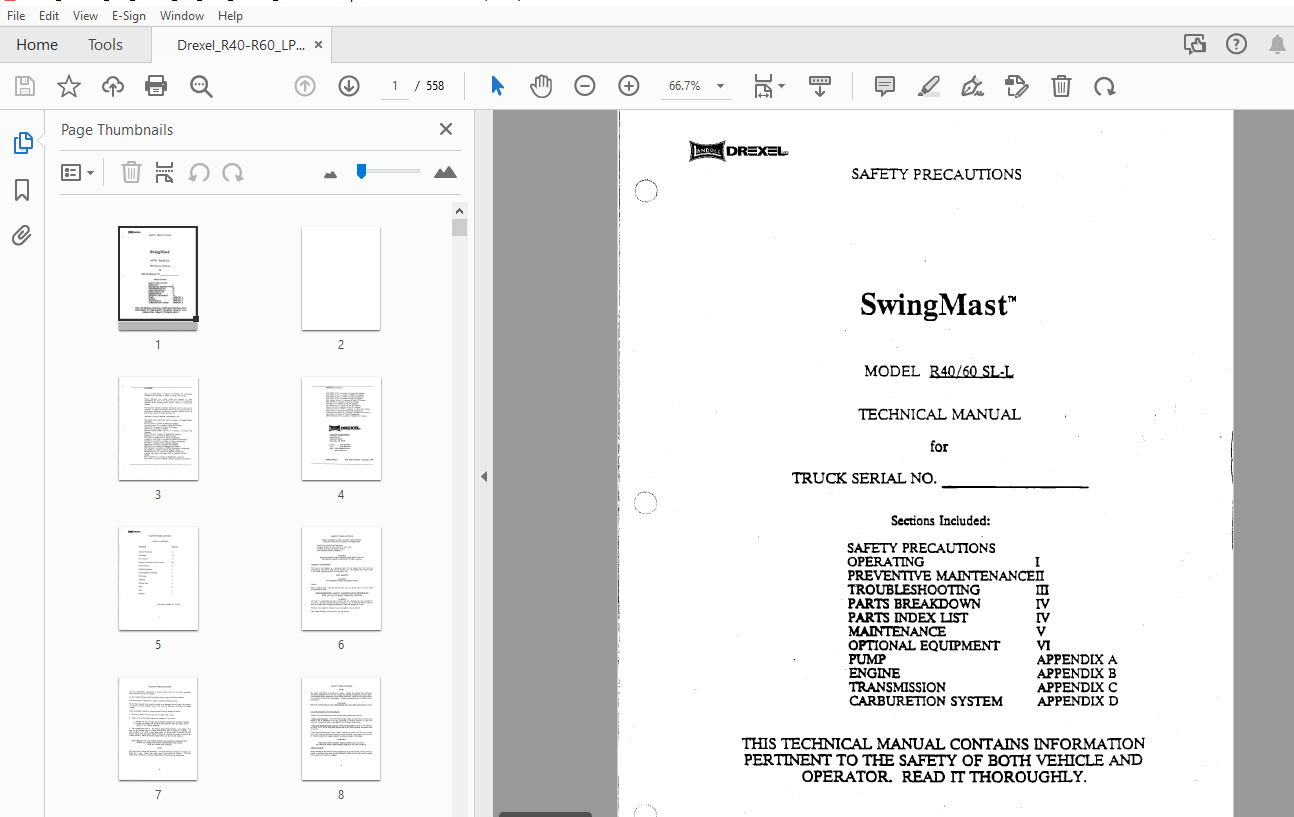The image size is (1294, 817).
Task: Open the Sign document pen tool
Action: pyautogui.click(x=973, y=86)
